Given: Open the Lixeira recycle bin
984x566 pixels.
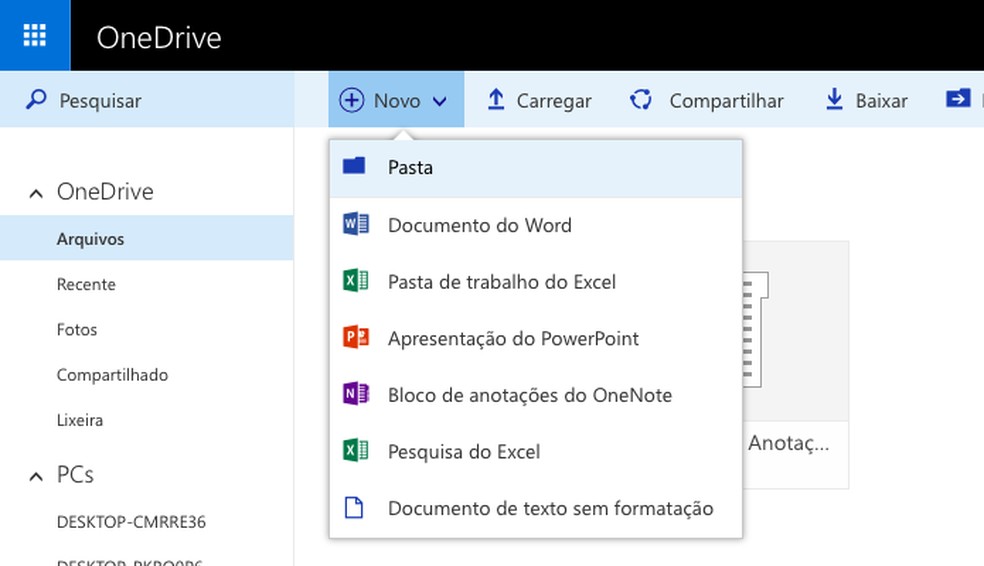Looking at the screenshot, I should (80, 421).
